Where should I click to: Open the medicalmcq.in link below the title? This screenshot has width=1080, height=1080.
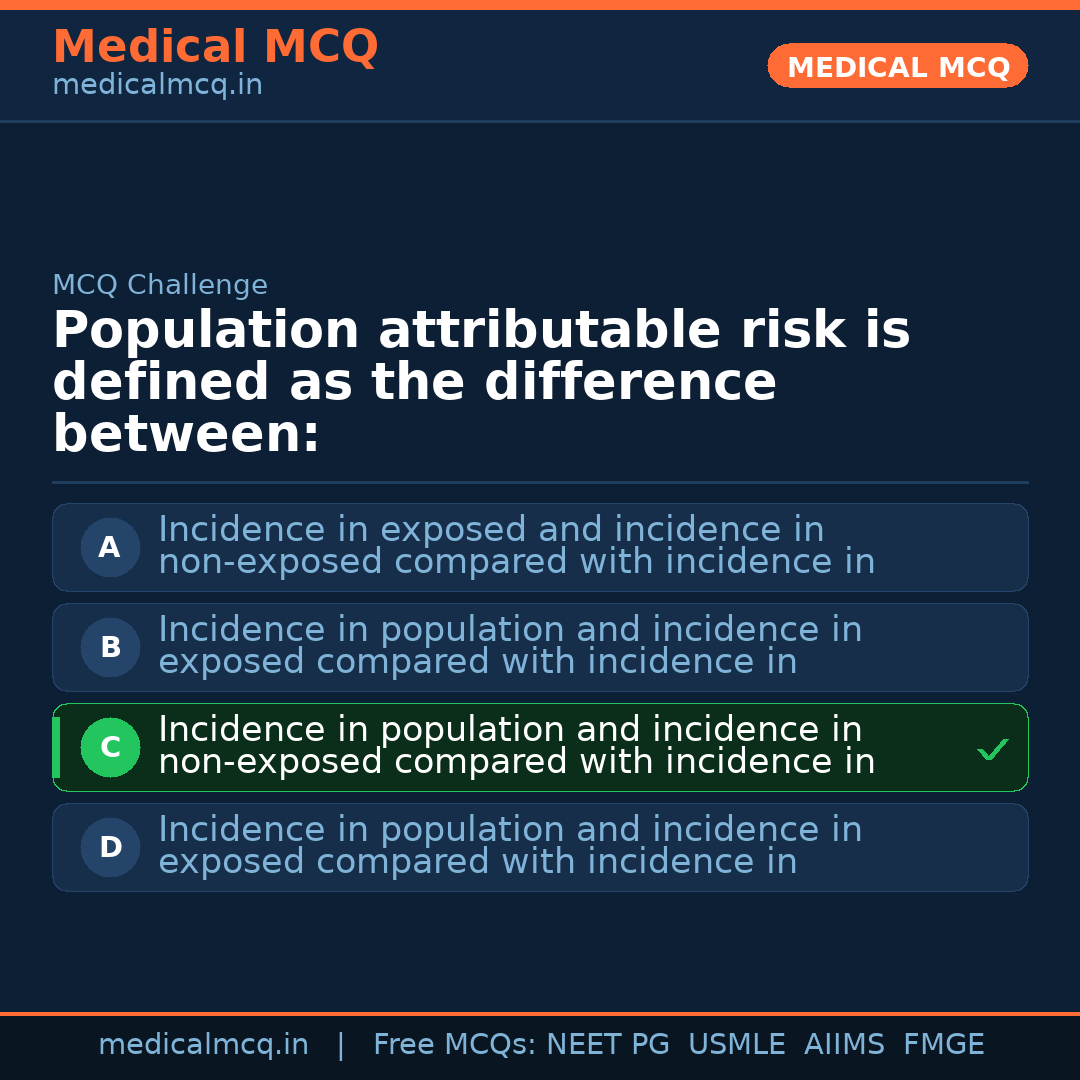(157, 86)
